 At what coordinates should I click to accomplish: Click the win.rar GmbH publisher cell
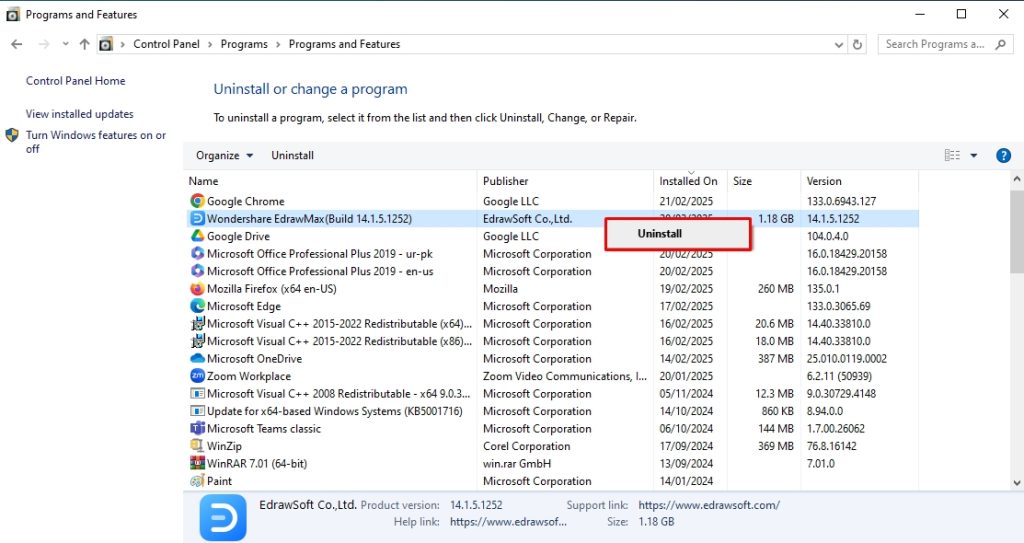click(517, 463)
